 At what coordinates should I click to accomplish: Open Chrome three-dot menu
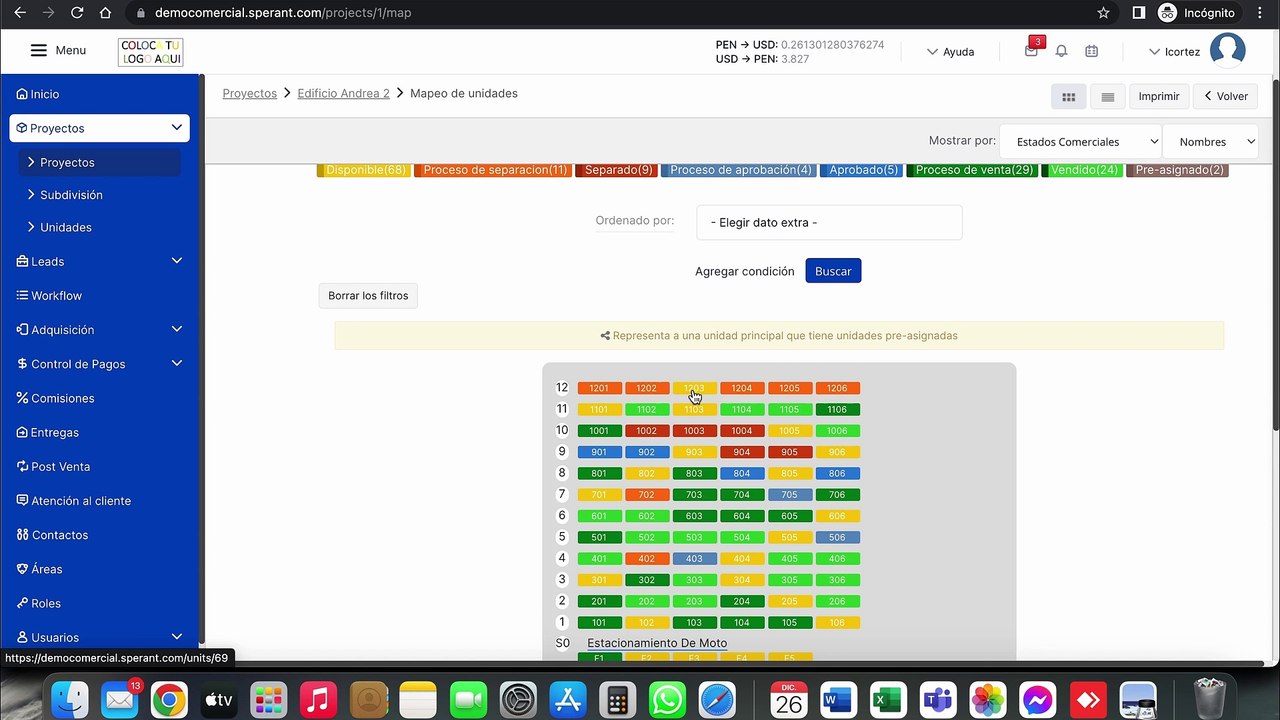click(1259, 13)
